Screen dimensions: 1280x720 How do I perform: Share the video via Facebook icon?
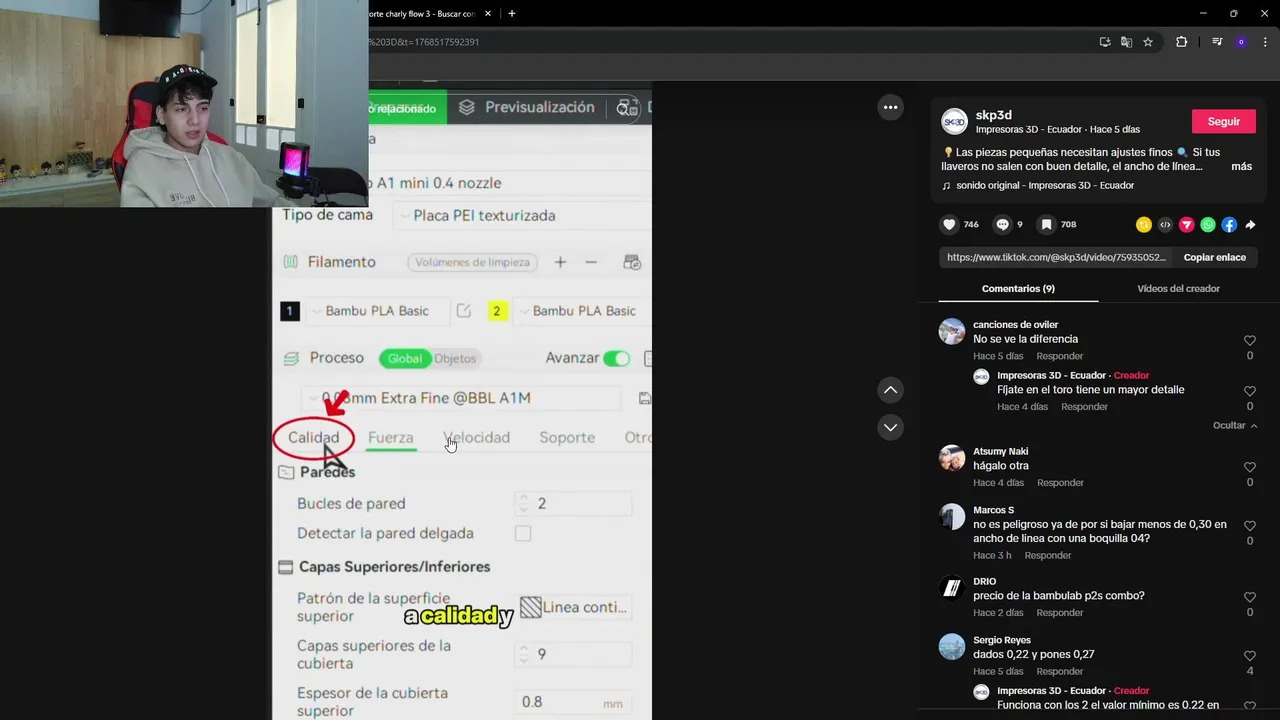point(1229,225)
